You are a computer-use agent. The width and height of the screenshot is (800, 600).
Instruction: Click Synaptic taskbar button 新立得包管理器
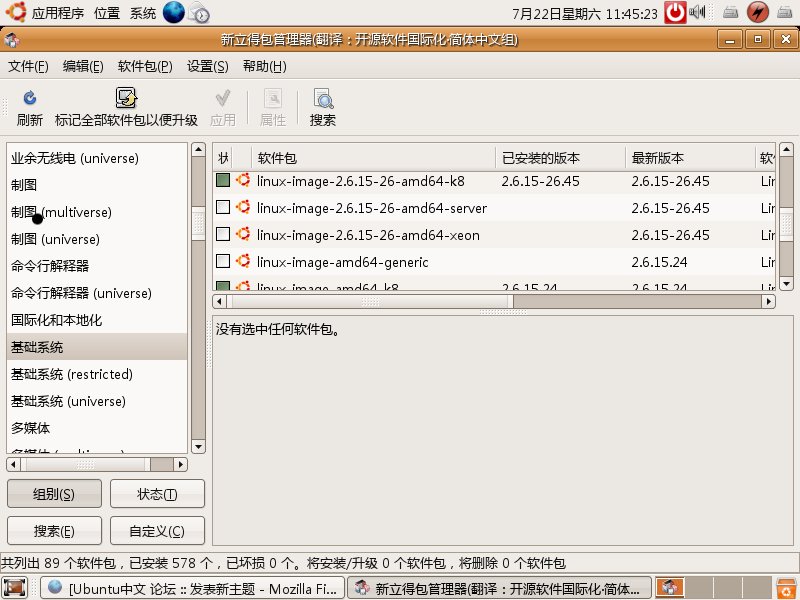click(x=499, y=588)
